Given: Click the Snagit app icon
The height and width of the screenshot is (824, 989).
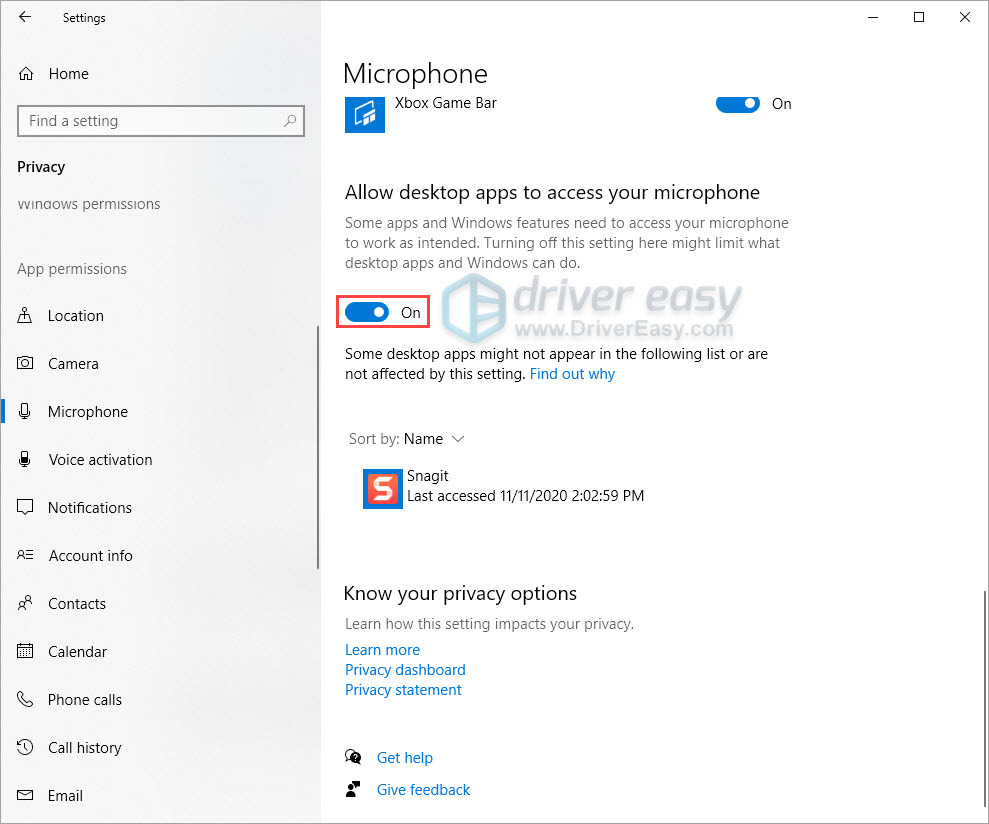Looking at the screenshot, I should (383, 488).
